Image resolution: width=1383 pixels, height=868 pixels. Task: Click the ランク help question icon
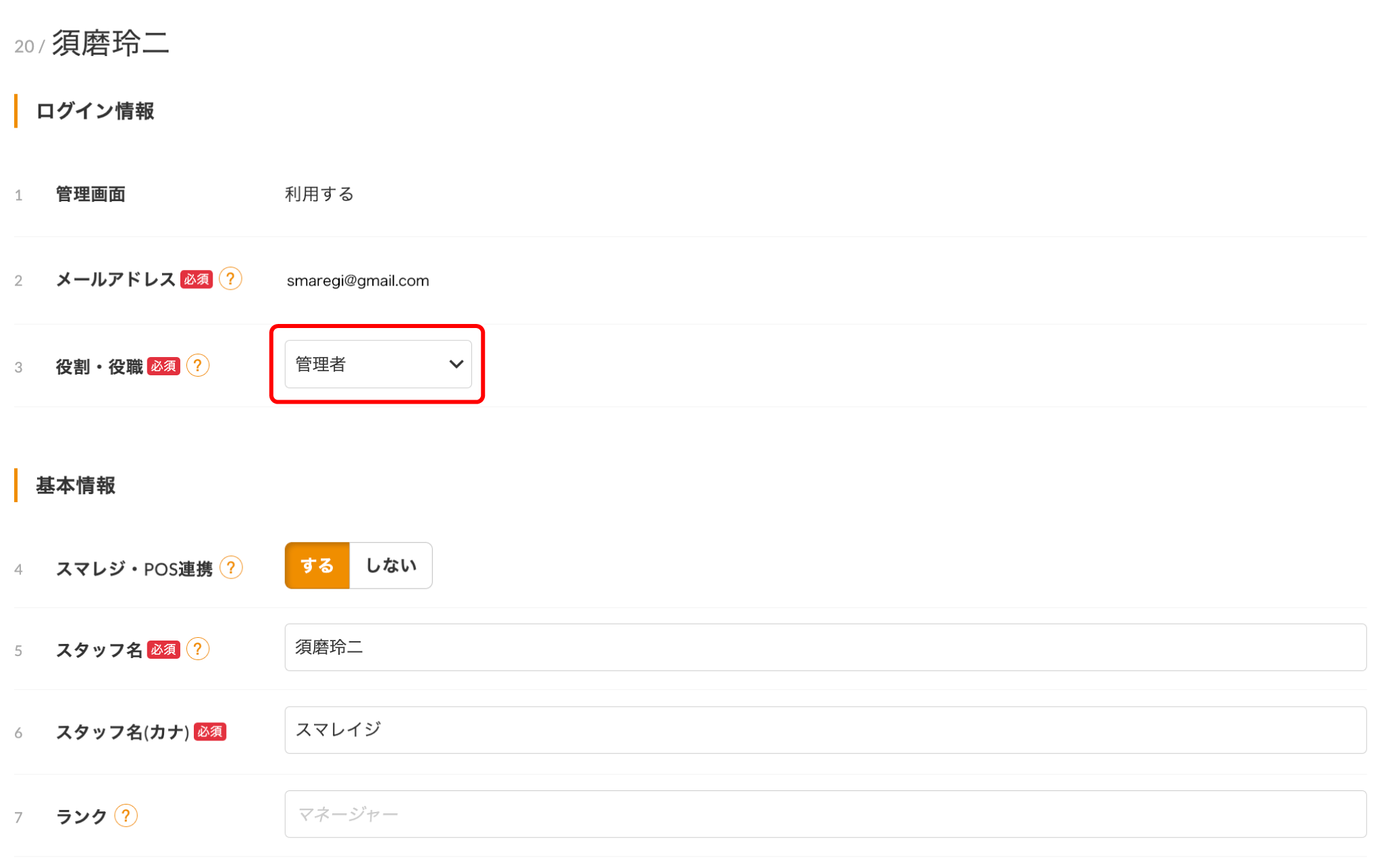tap(126, 816)
